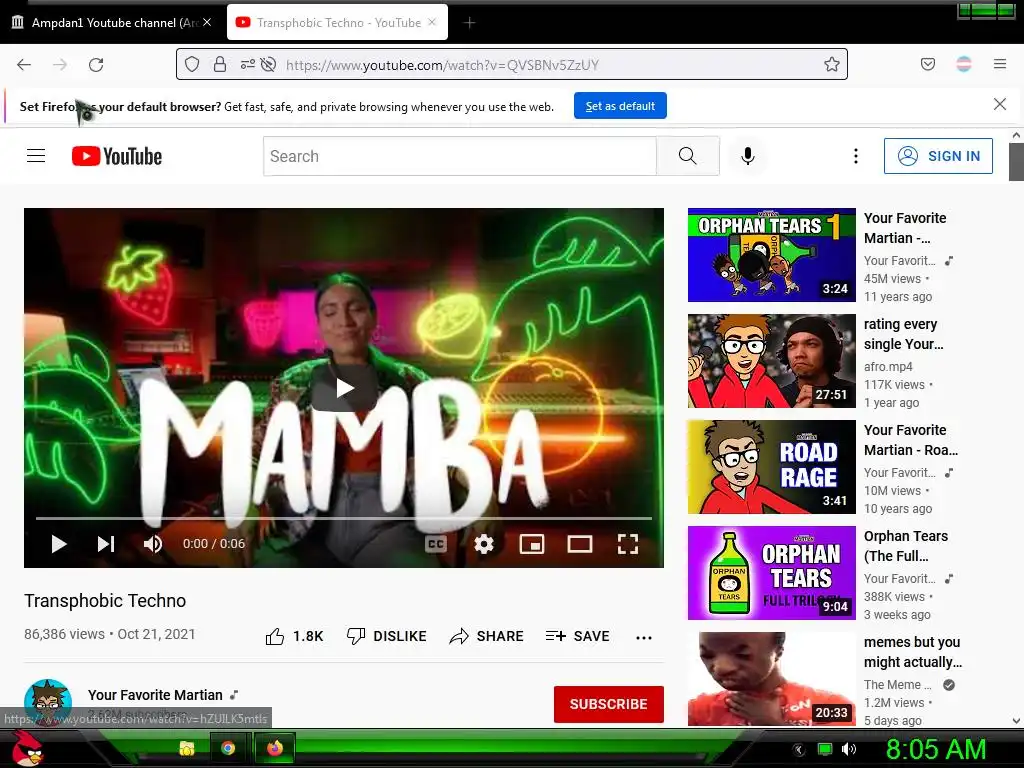
Task: Open the 20:33 memes video thumbnail
Action: tap(771, 679)
